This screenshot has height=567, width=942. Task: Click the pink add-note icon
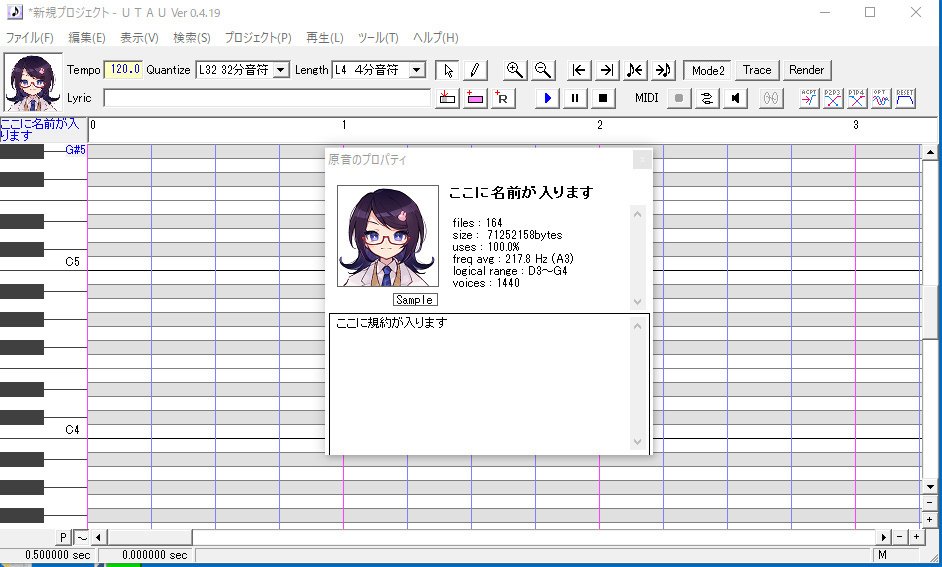475,98
